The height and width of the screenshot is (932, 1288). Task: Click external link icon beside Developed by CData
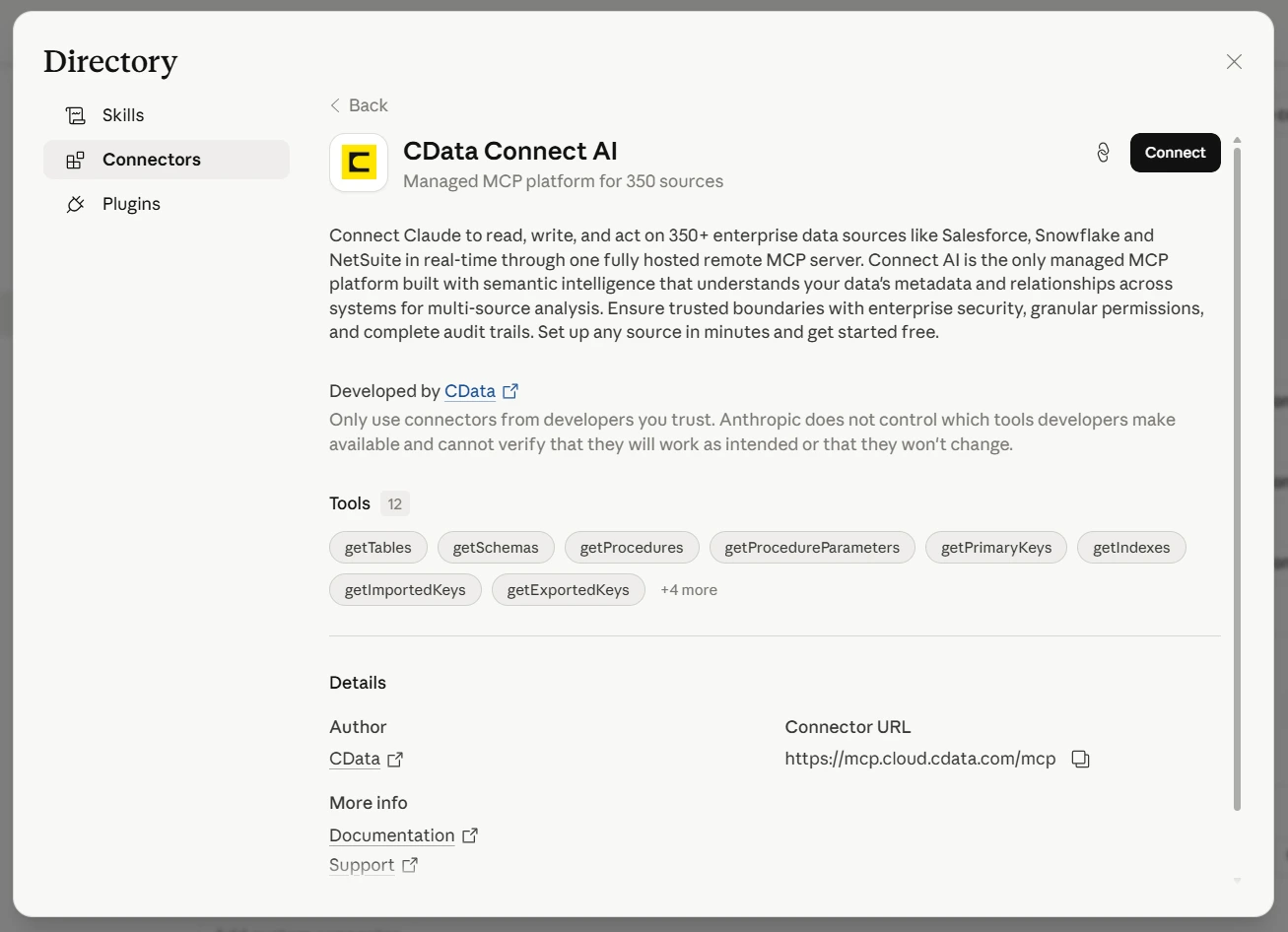pos(510,391)
